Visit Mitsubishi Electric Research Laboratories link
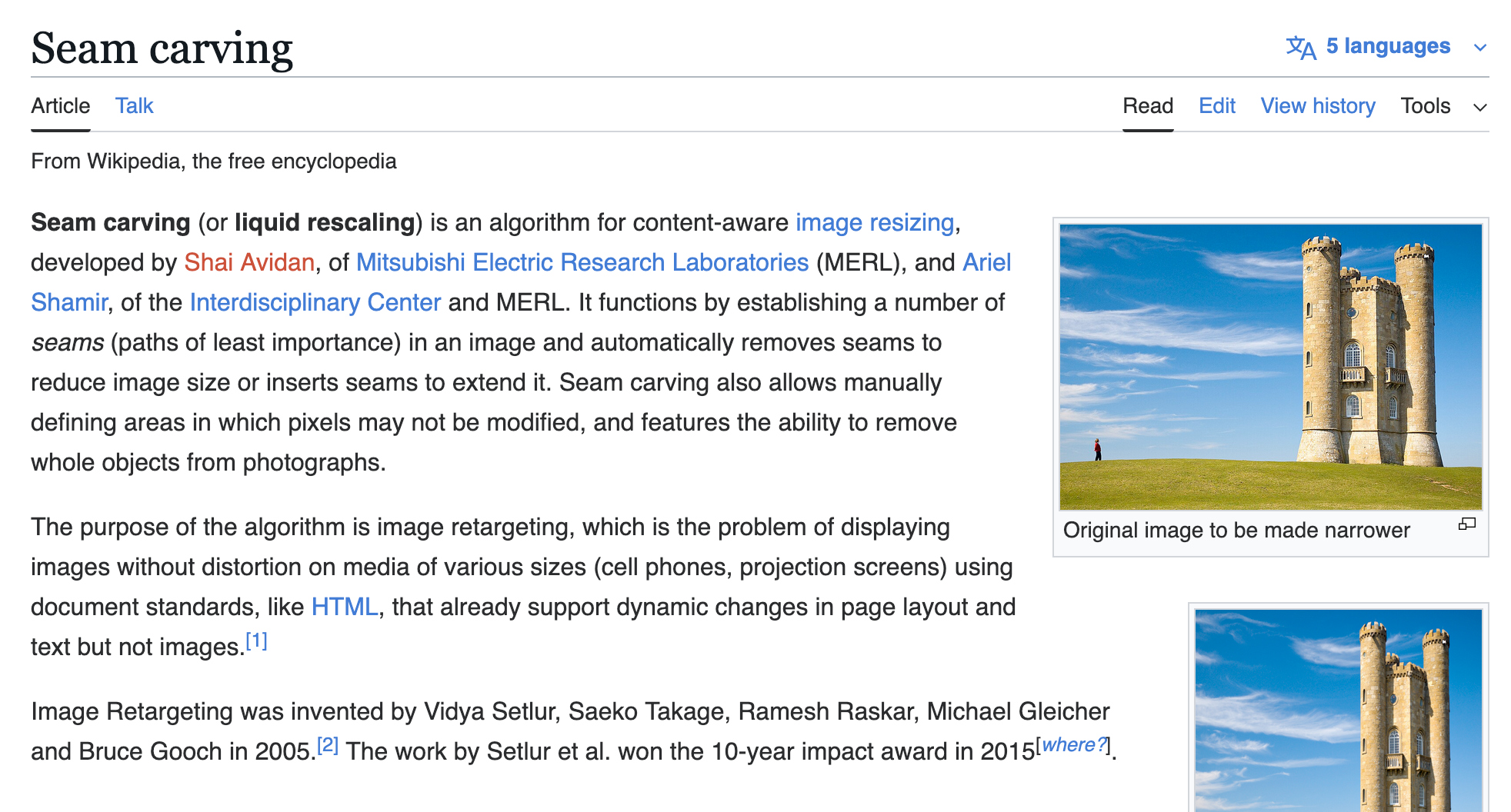Viewport: 1511px width, 812px height. pos(582,262)
